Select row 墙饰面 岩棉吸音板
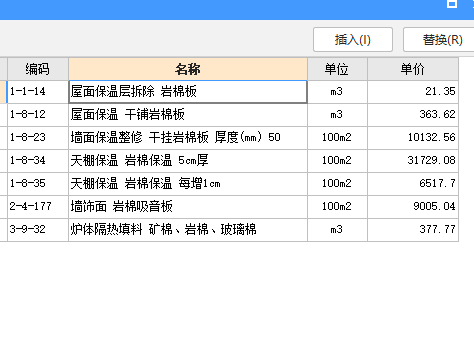Image resolution: width=474 pixels, height=363 pixels. 188,207
